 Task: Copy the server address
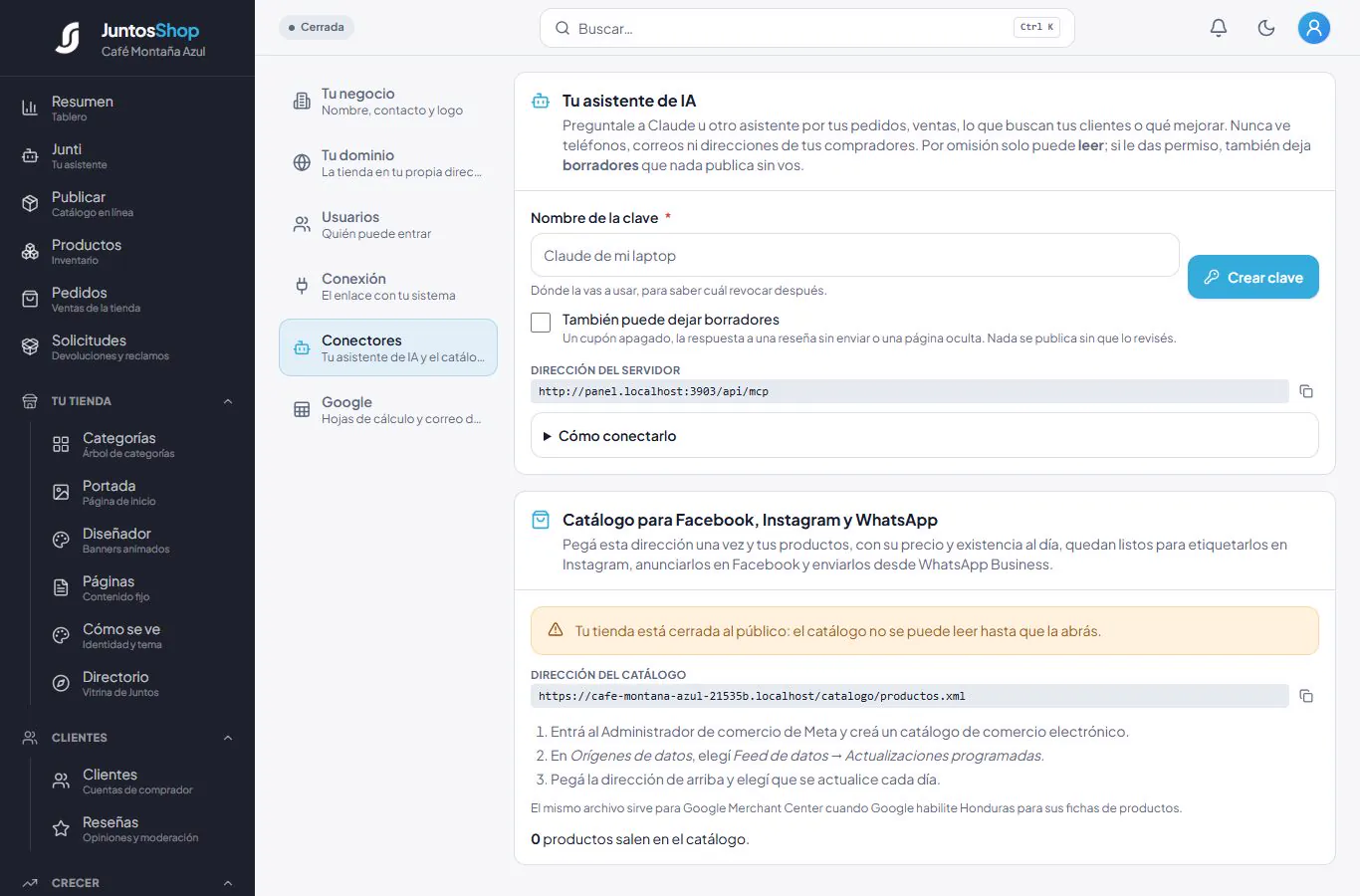(x=1306, y=391)
